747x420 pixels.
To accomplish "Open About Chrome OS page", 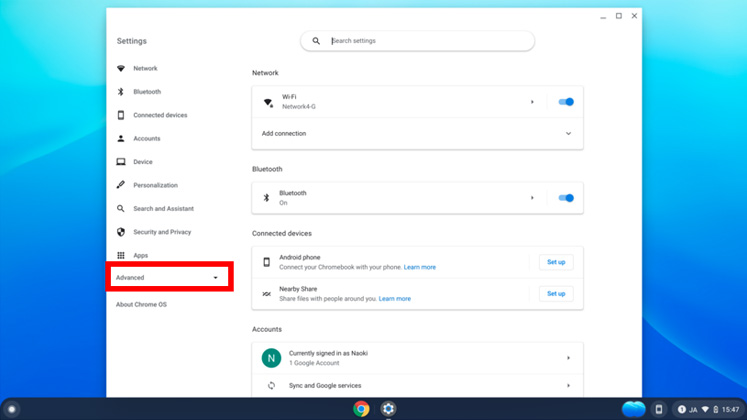I will point(141,305).
